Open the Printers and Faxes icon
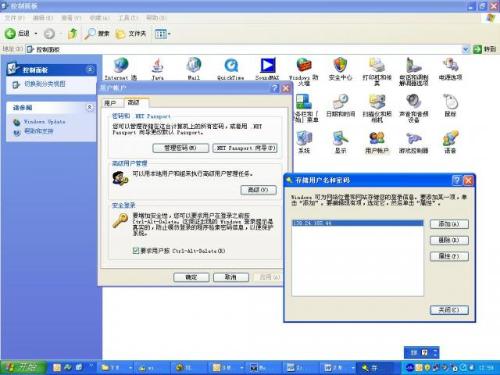This screenshot has width=500, height=375. 377,71
